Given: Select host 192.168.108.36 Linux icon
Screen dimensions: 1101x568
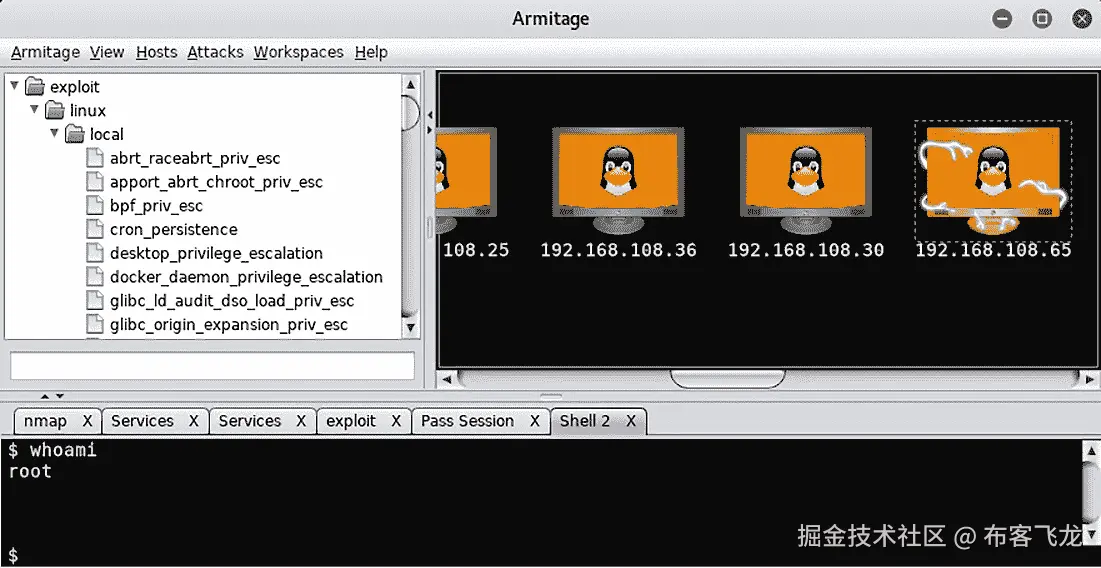Looking at the screenshot, I should [618, 180].
